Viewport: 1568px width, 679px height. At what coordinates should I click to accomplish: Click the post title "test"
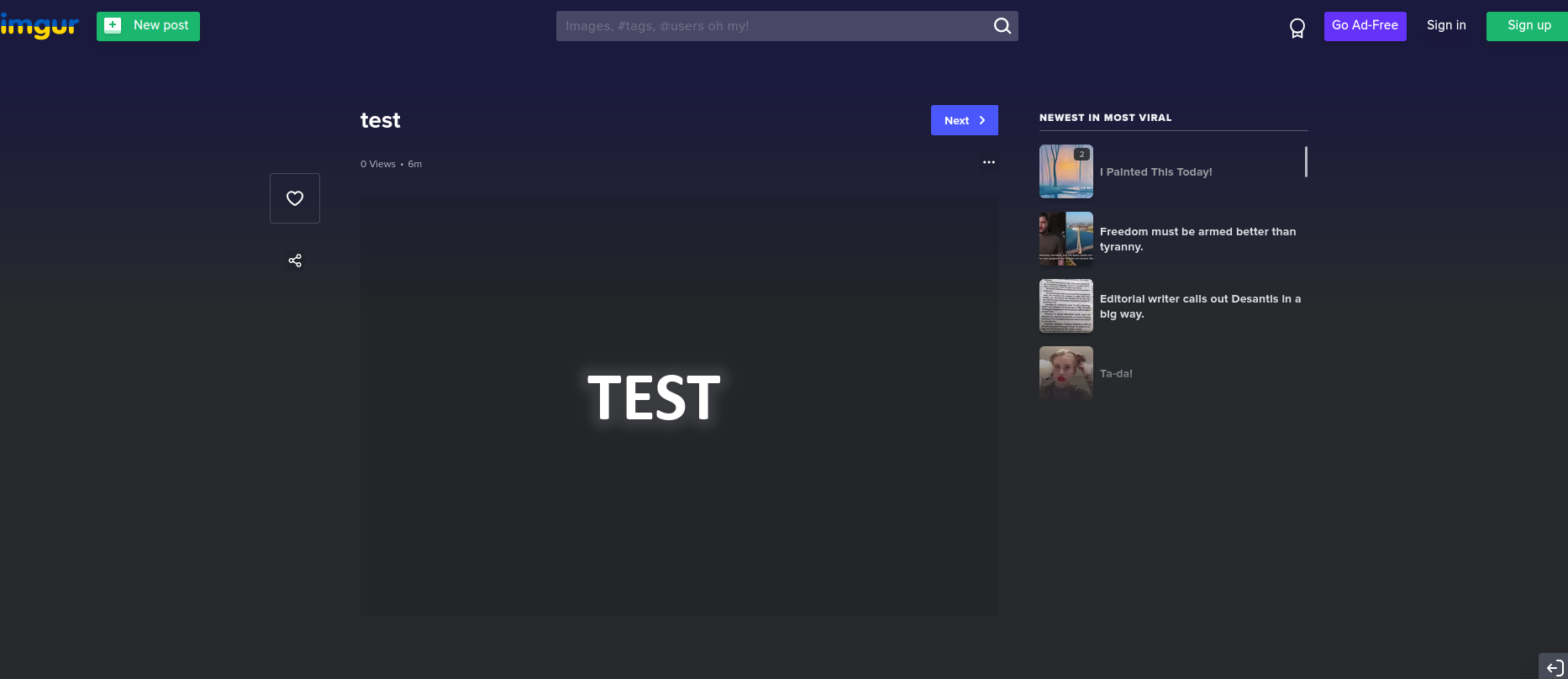(381, 121)
